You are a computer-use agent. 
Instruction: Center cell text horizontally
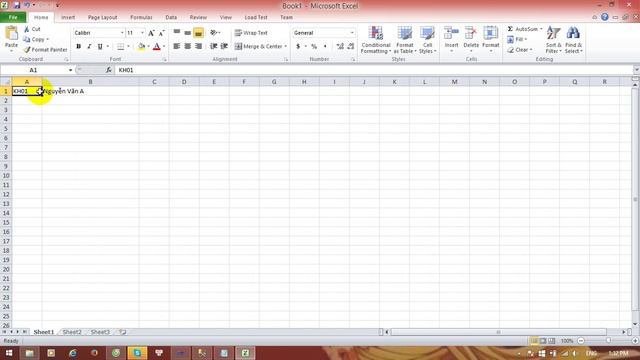pos(187,46)
